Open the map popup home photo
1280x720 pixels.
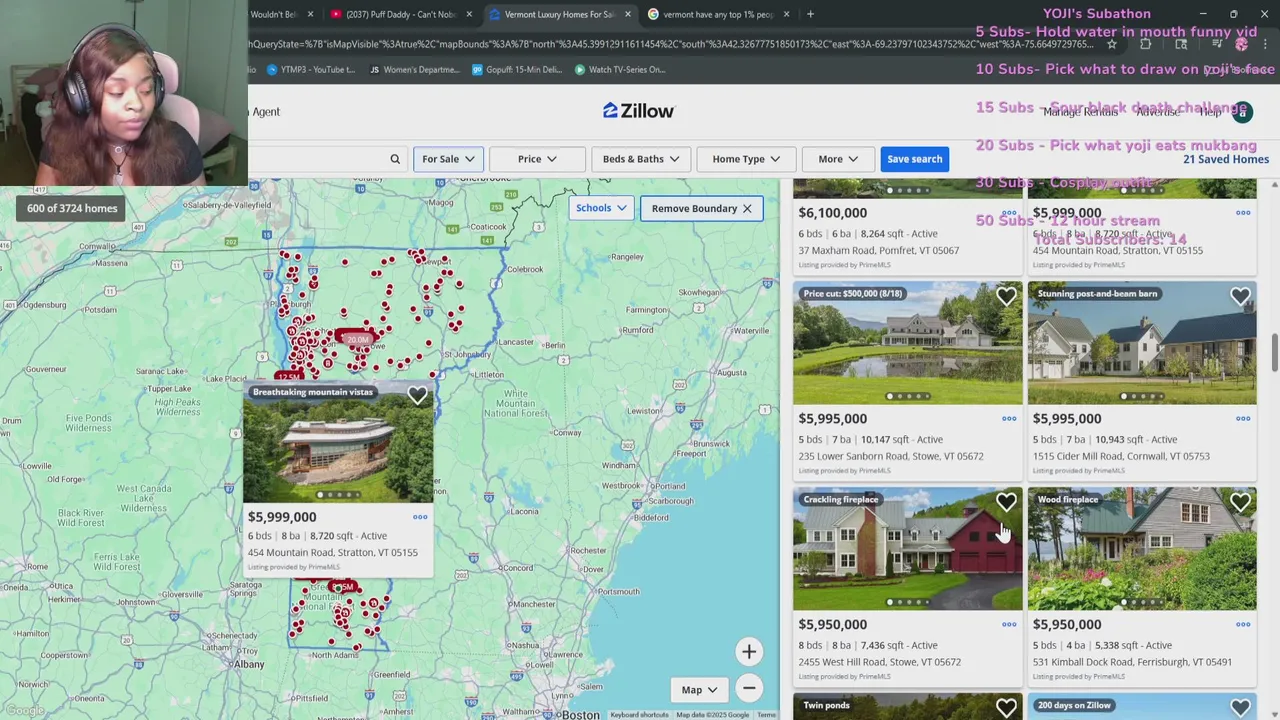coord(338,442)
